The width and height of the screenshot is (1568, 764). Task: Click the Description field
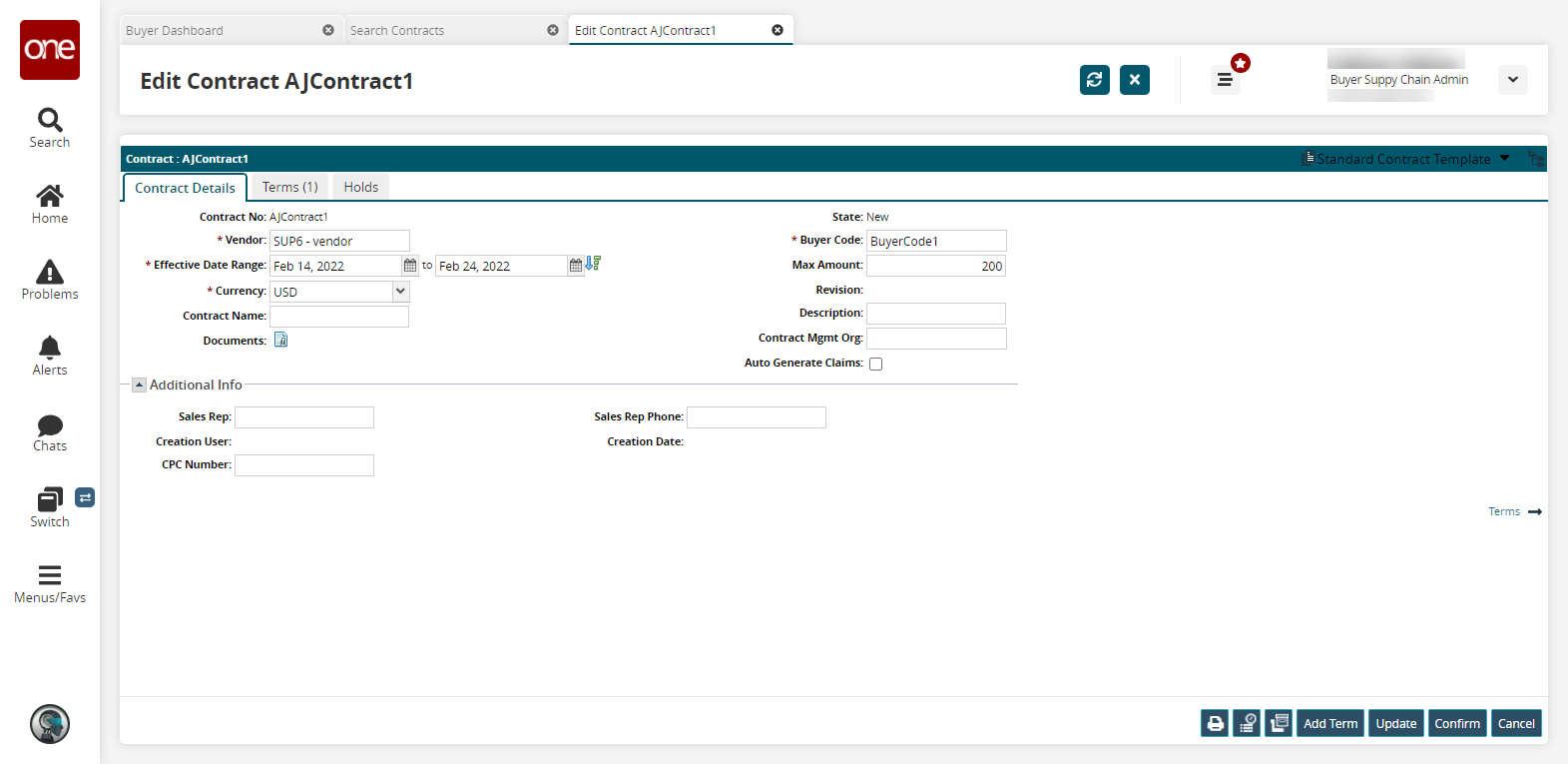(936, 314)
